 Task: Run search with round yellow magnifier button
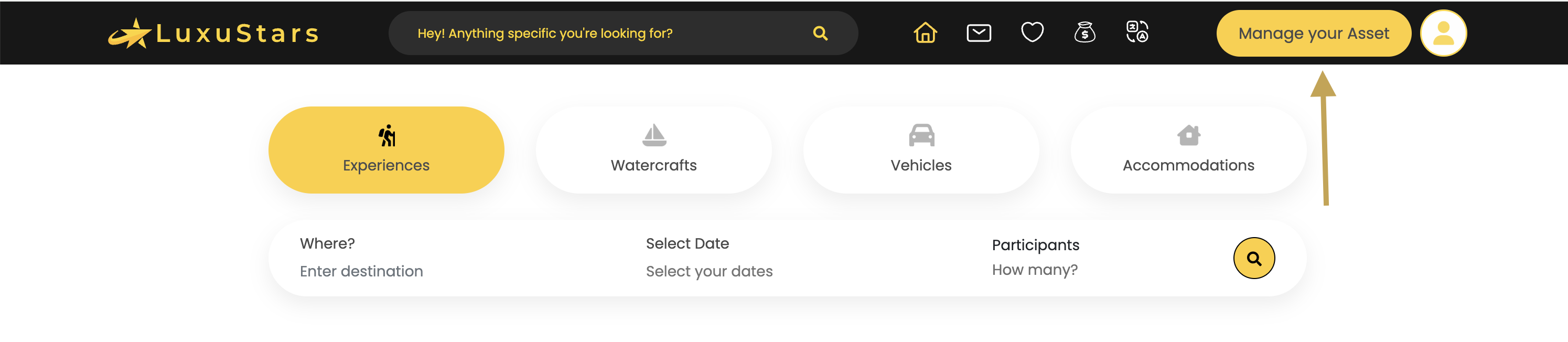tap(1253, 258)
